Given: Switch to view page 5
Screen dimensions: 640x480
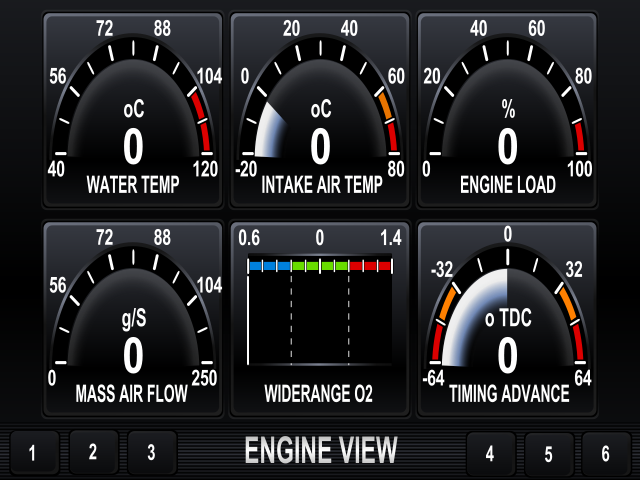Looking at the screenshot, I should 549,454.
